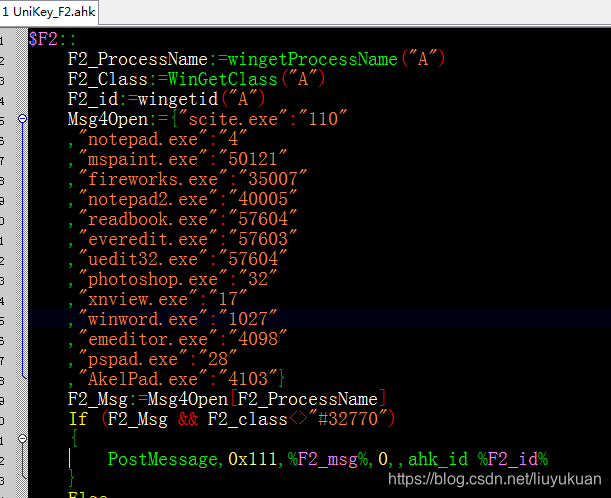Click F2_ProcessName variable on line two
The image size is (611, 498).
[138, 59]
